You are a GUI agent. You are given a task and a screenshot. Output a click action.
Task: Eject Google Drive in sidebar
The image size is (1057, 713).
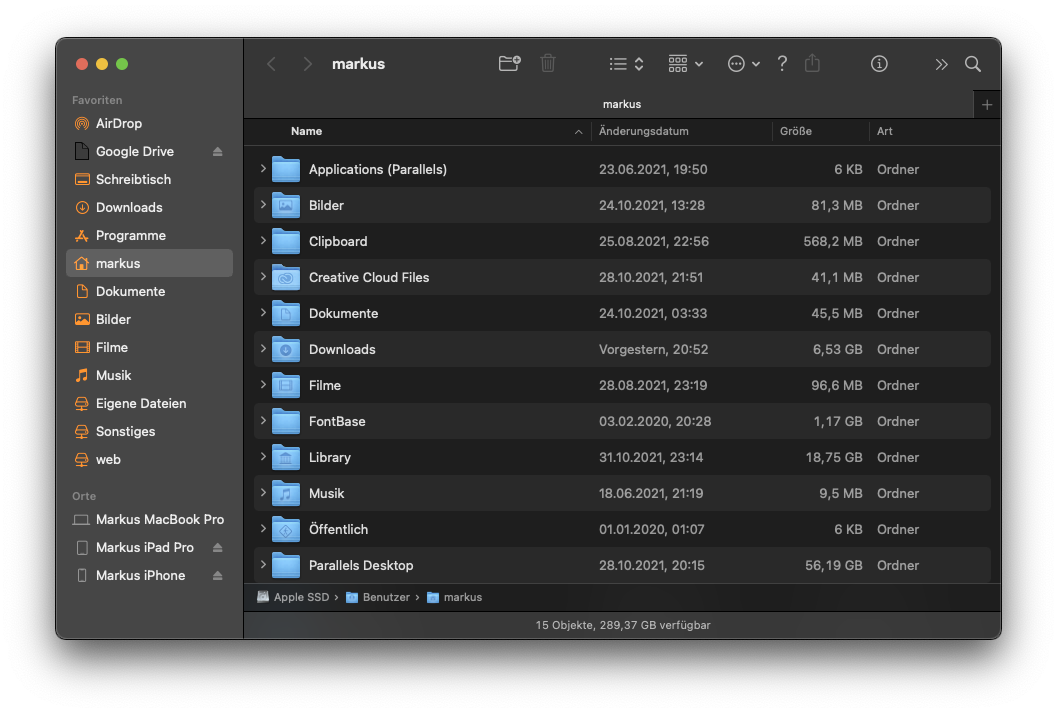pos(218,152)
